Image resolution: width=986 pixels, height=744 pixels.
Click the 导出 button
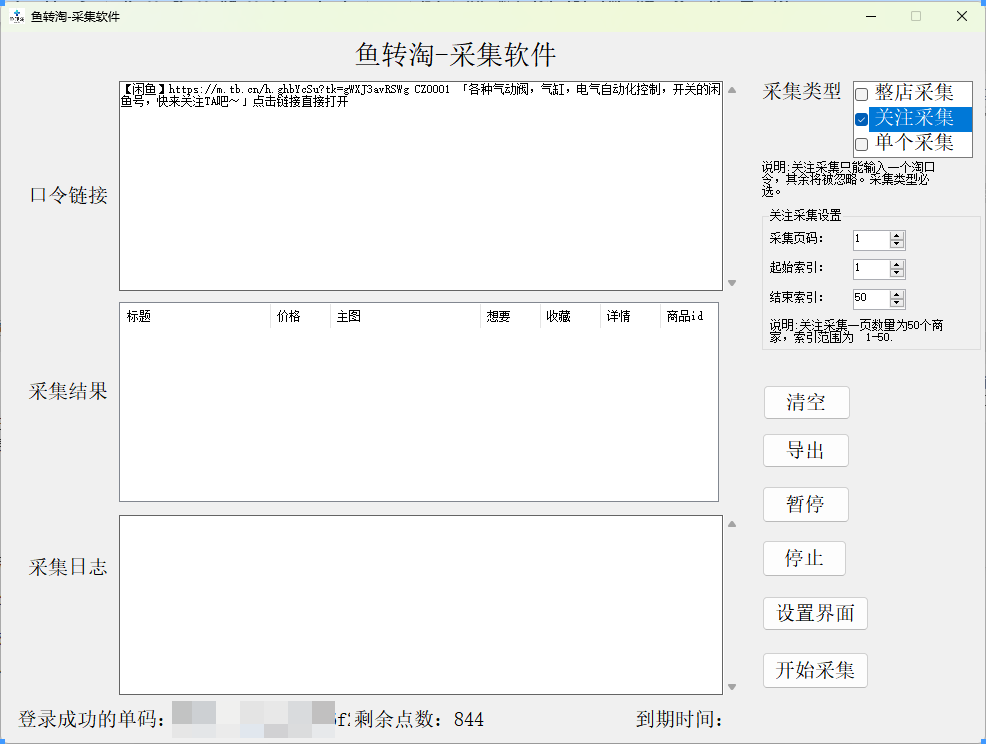(x=806, y=450)
